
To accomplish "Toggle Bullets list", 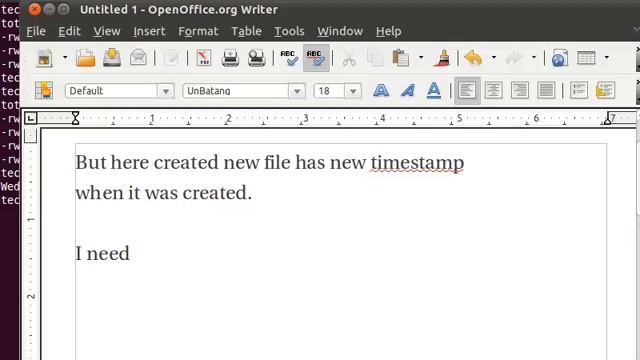I will [605, 90].
